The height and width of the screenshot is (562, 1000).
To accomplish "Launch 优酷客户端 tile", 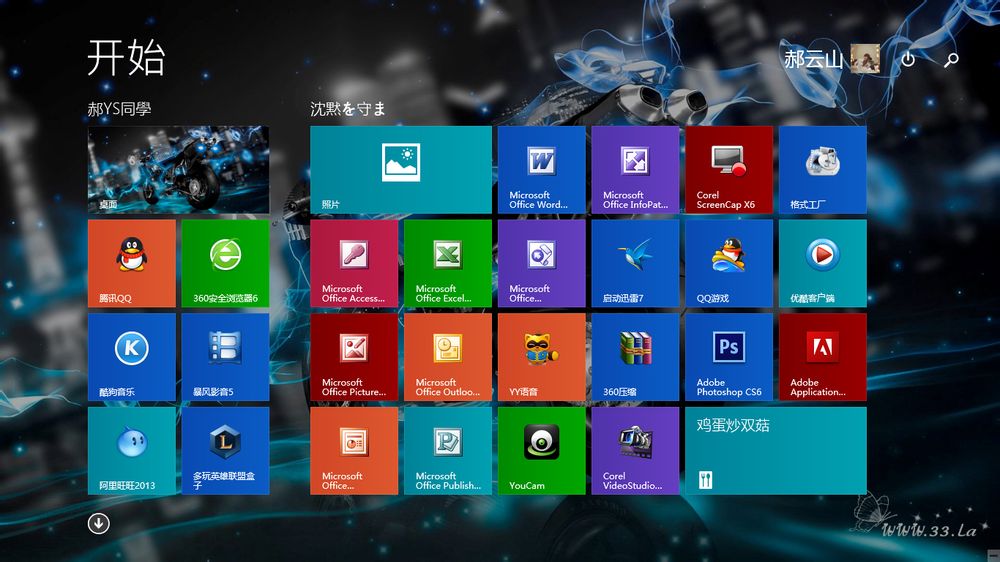I will 823,263.
